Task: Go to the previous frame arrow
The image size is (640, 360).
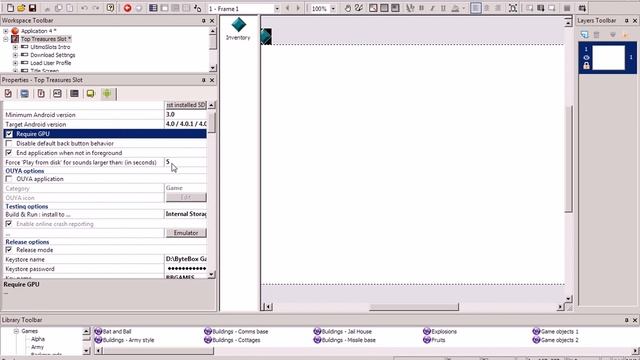Action: [x=287, y=8]
